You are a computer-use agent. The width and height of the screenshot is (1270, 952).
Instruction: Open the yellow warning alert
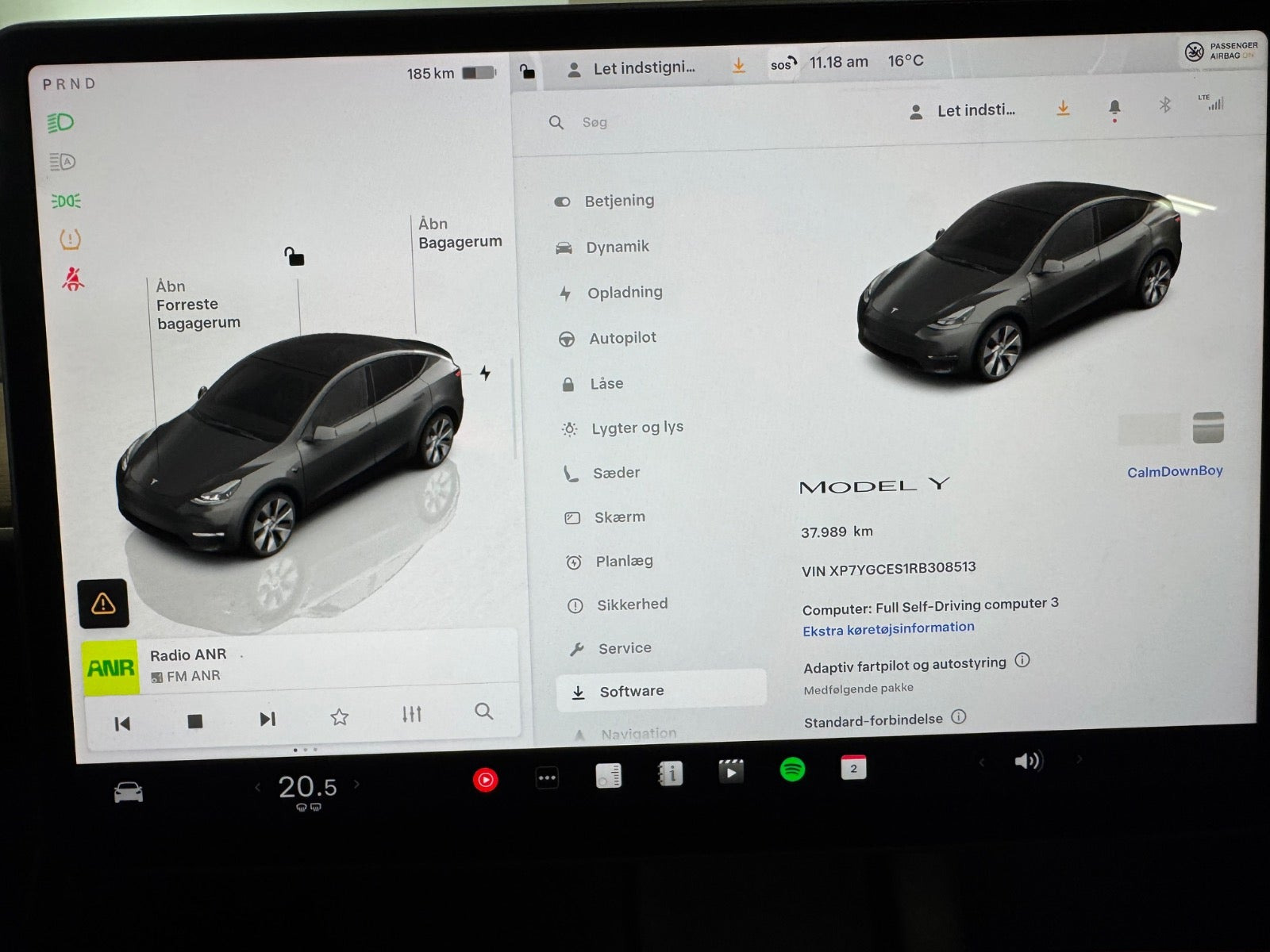click(x=103, y=604)
